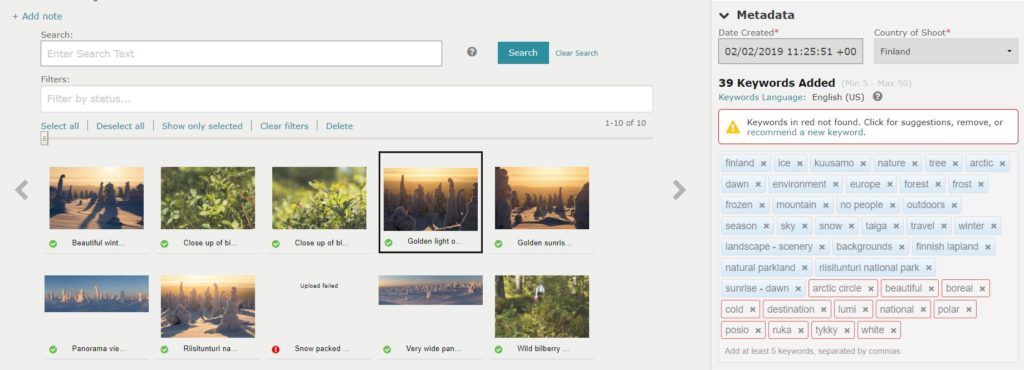Click the Date Created field
Viewport: 1024px width, 370px height.
pos(790,52)
